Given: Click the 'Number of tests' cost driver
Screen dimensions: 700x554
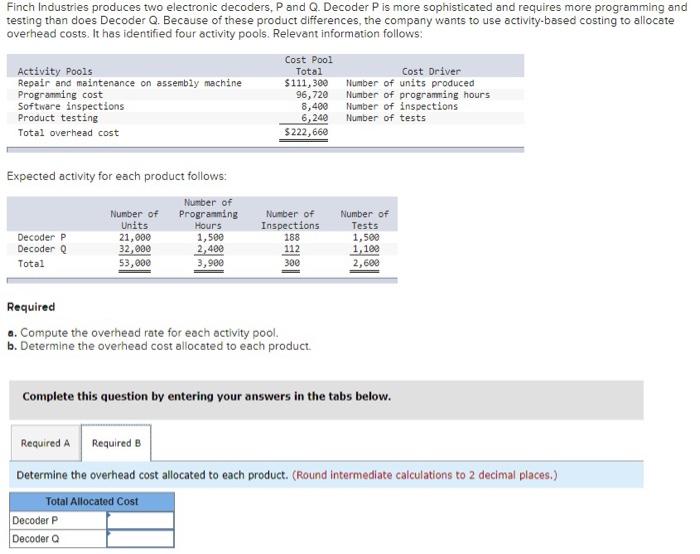Looking at the screenshot, I should (386, 118).
